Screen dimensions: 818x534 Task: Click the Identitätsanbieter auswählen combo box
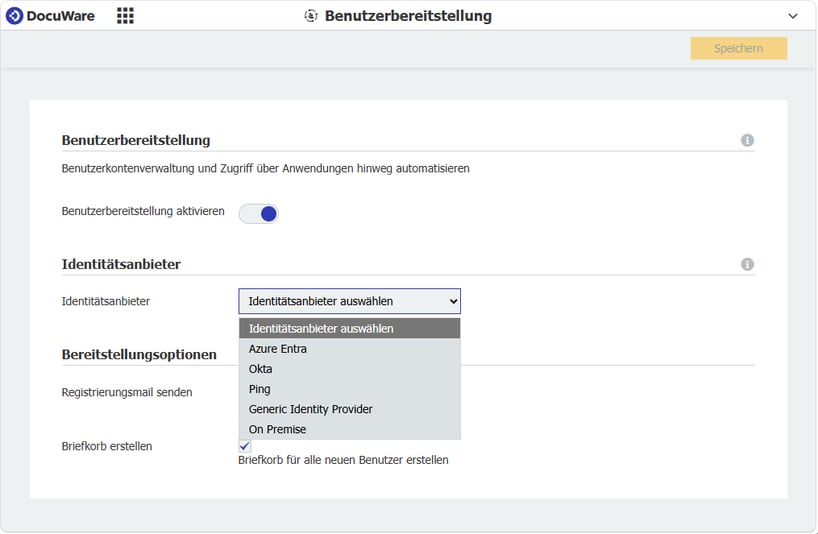tap(350, 301)
